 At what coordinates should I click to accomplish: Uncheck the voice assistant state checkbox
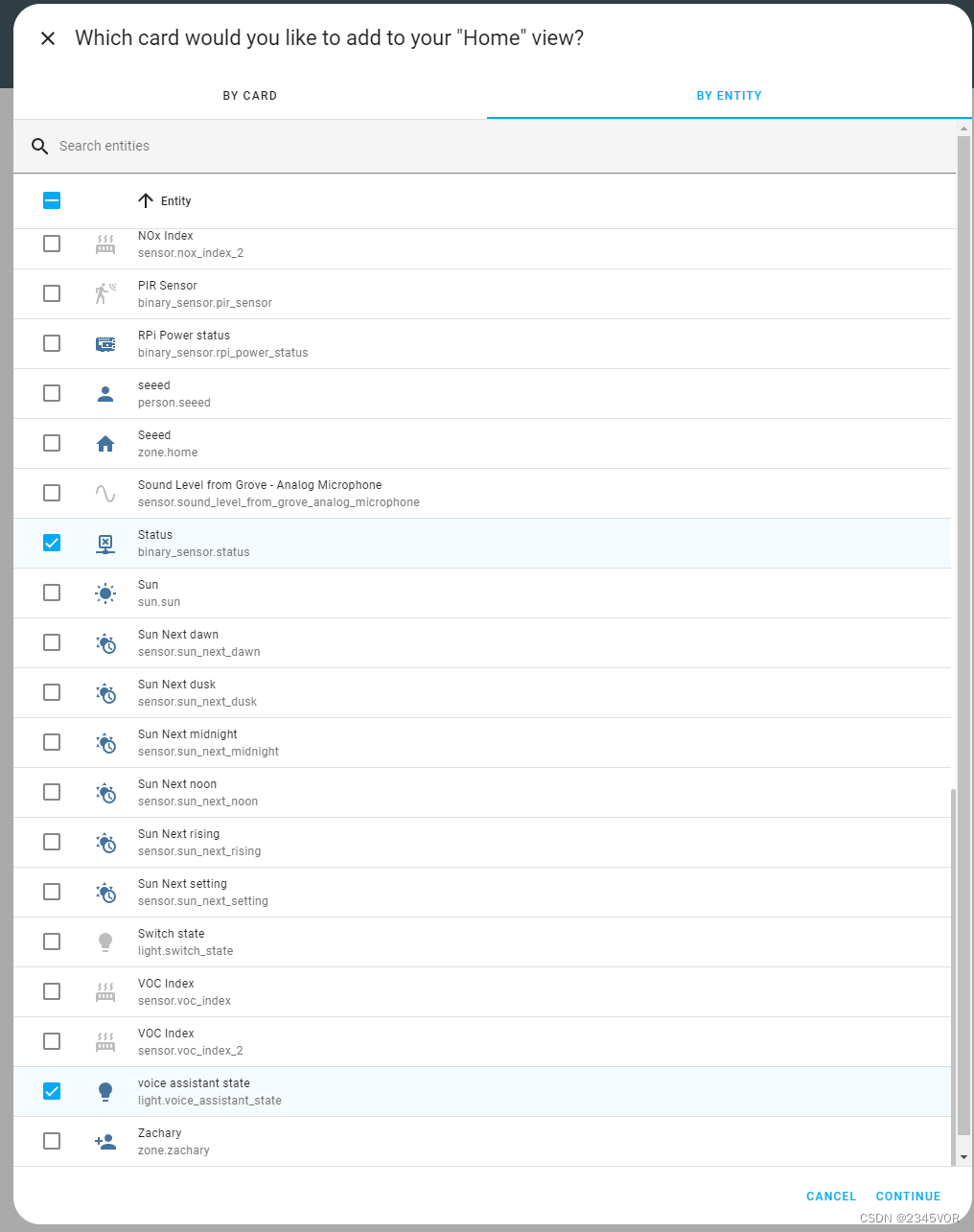[52, 1091]
